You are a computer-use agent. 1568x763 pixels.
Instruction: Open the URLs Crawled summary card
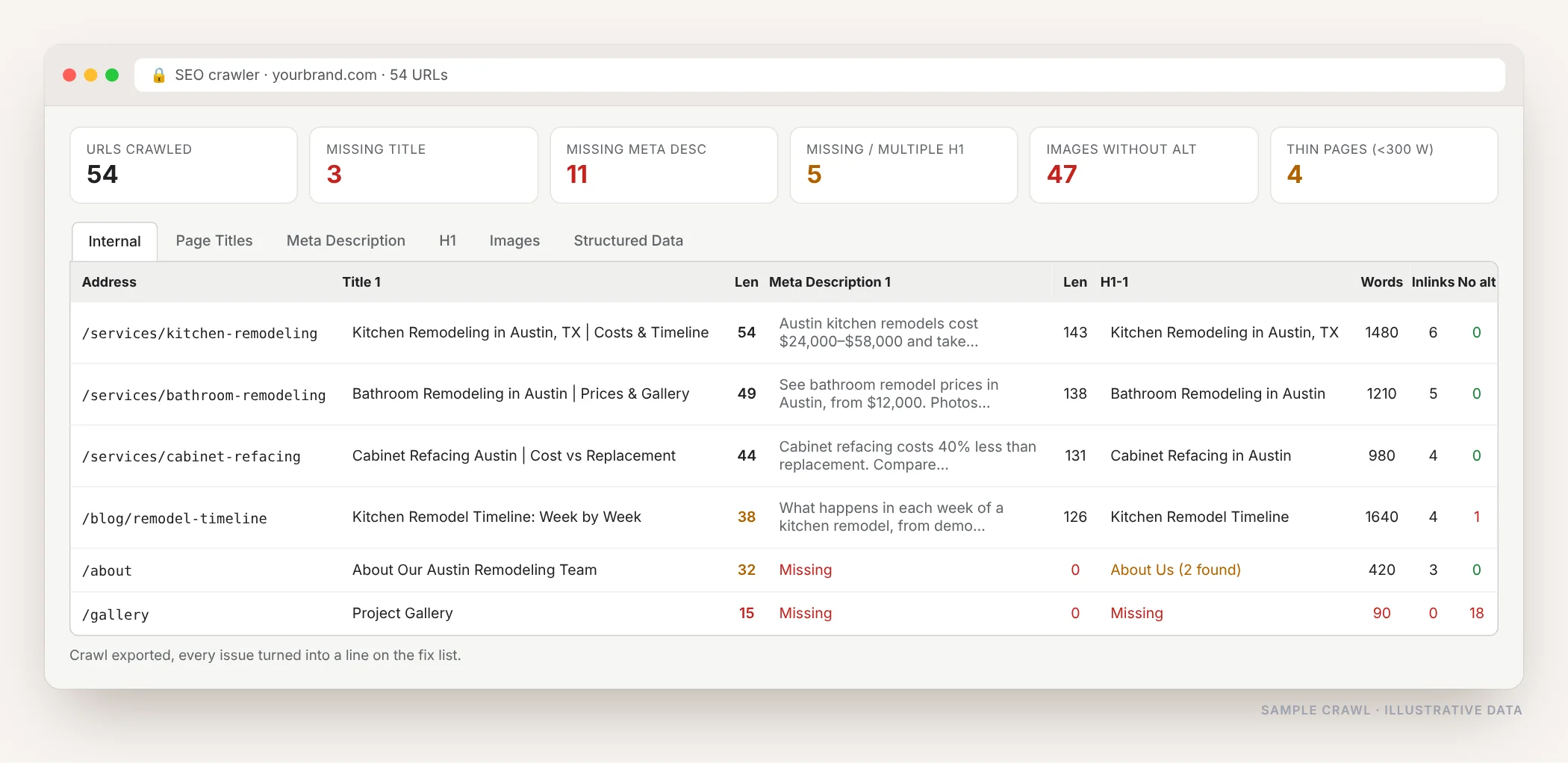(x=184, y=165)
